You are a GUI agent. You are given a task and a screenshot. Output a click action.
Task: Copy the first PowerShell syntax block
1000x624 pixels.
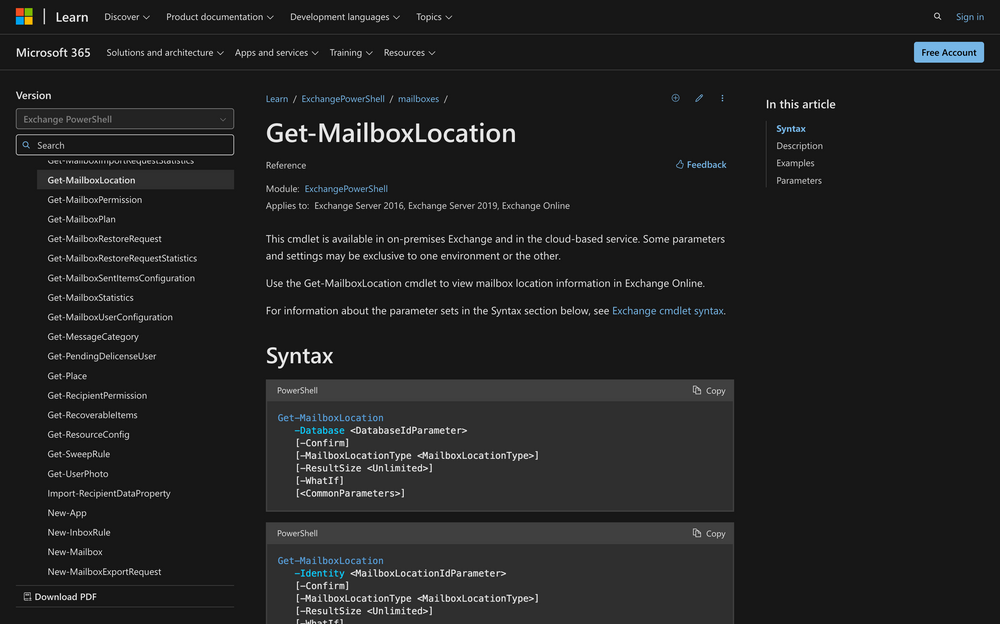pyautogui.click(x=708, y=390)
